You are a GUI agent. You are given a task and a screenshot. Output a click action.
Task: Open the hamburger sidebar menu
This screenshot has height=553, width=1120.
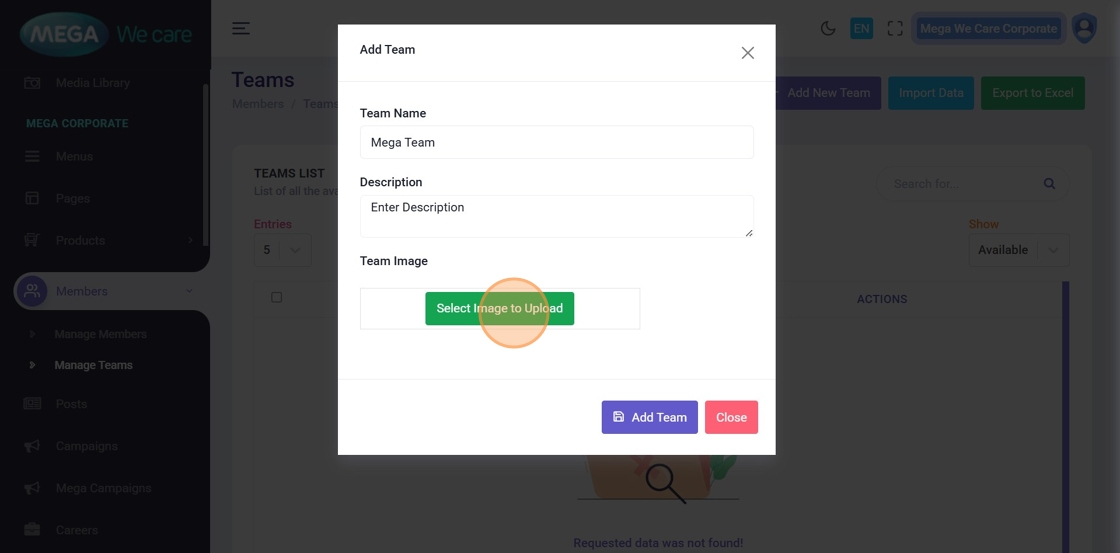point(241,28)
